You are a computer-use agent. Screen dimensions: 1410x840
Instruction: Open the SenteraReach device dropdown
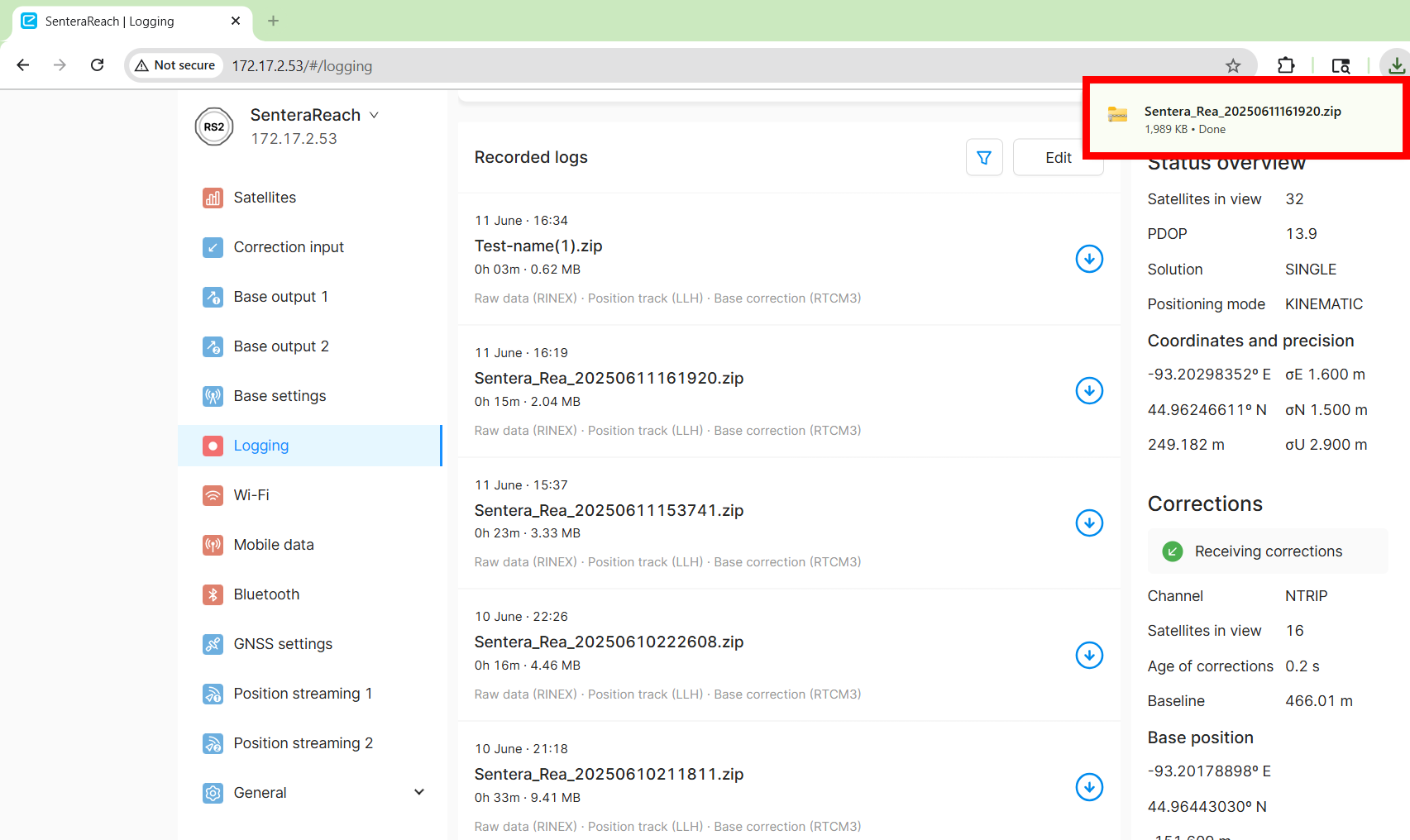[374, 115]
